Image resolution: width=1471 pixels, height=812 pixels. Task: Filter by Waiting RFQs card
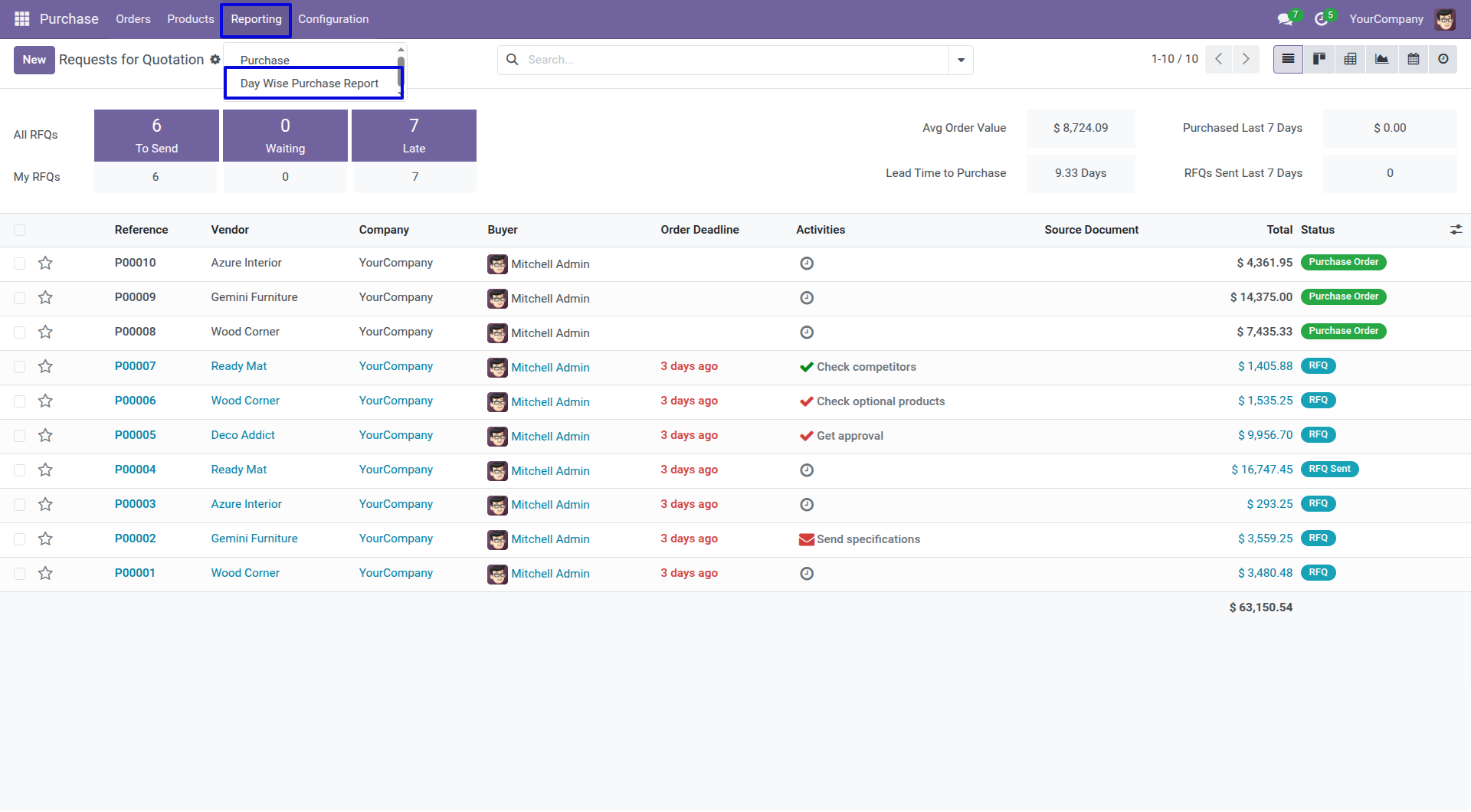(285, 136)
